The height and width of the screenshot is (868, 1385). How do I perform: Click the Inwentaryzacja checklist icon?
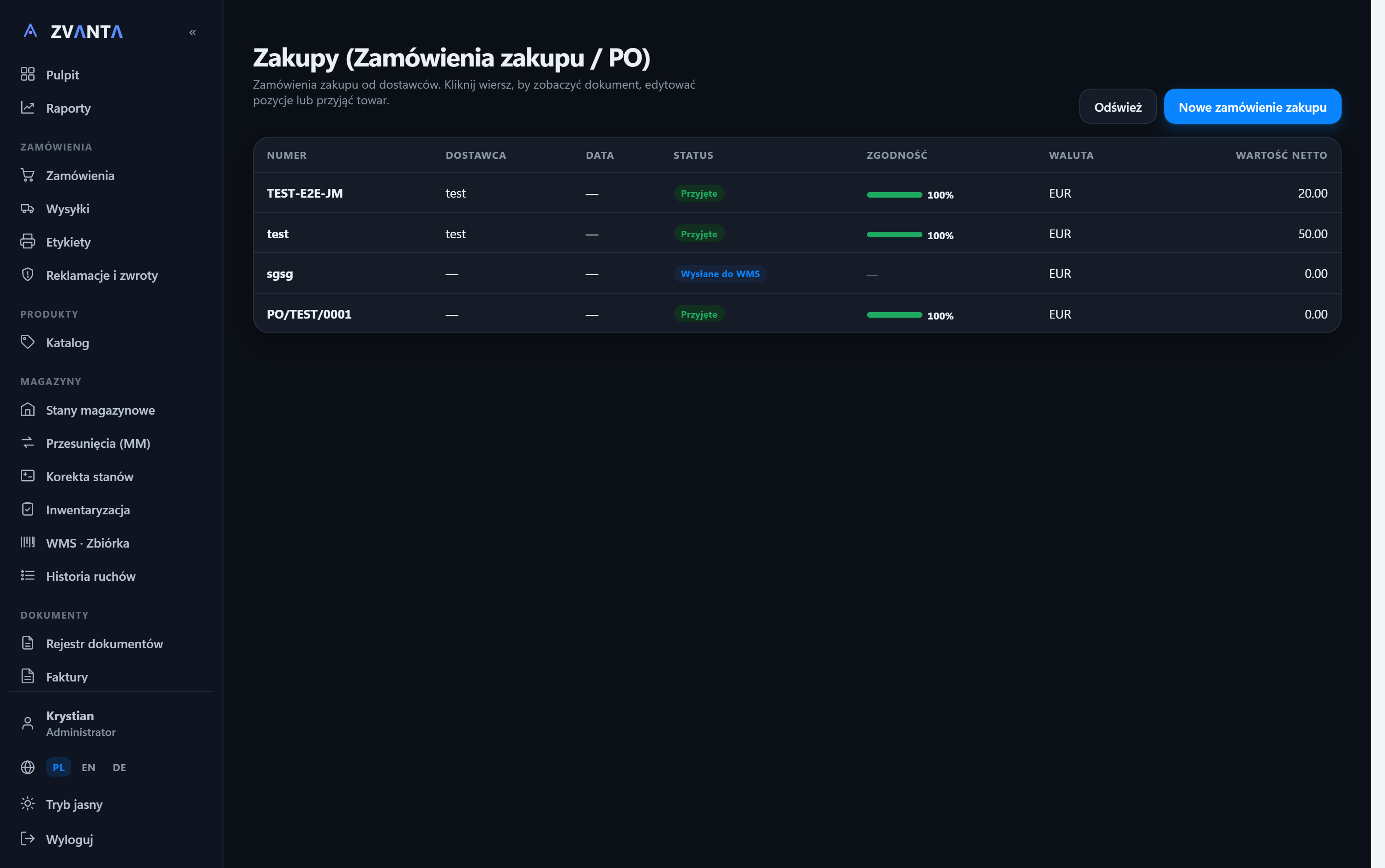pos(28,509)
